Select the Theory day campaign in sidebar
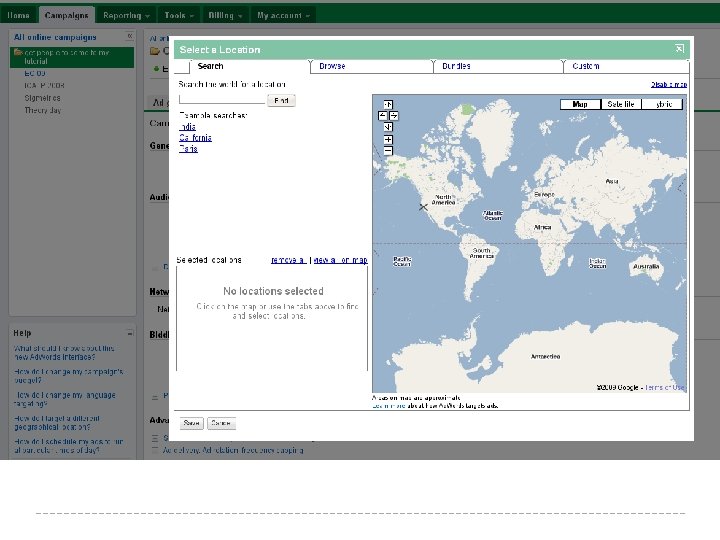 [x=43, y=110]
